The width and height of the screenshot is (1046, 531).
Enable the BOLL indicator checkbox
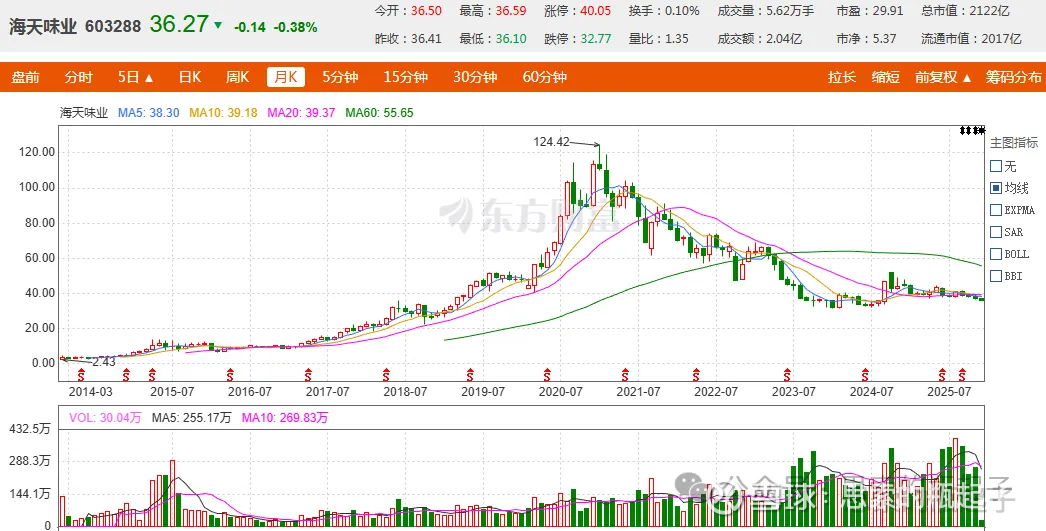996,254
